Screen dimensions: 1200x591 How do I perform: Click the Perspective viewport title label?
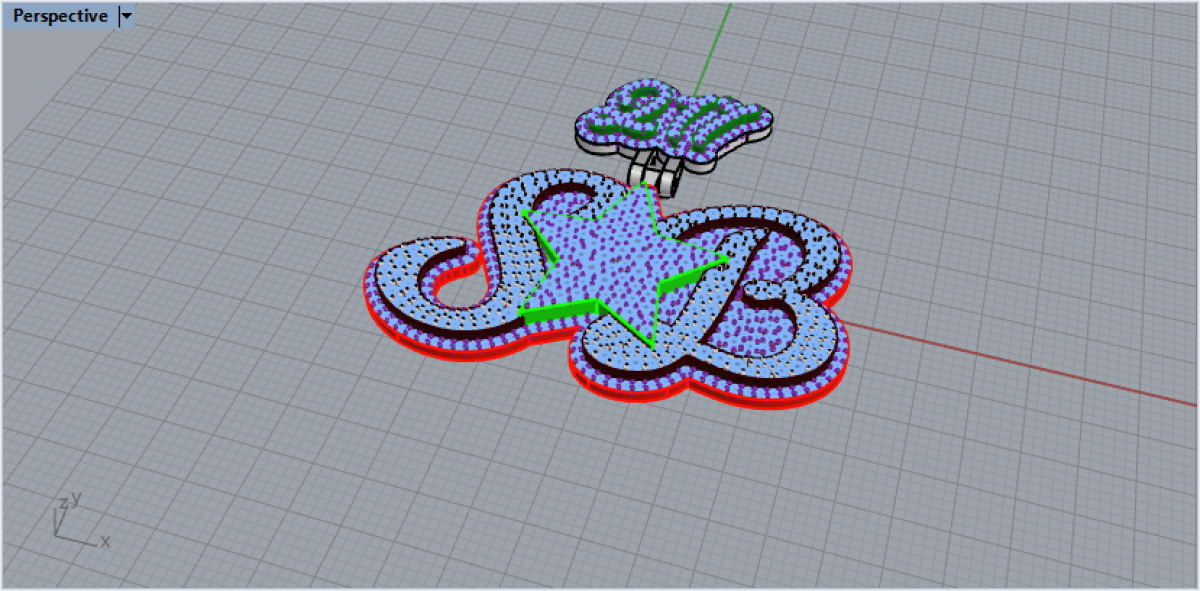(60, 16)
